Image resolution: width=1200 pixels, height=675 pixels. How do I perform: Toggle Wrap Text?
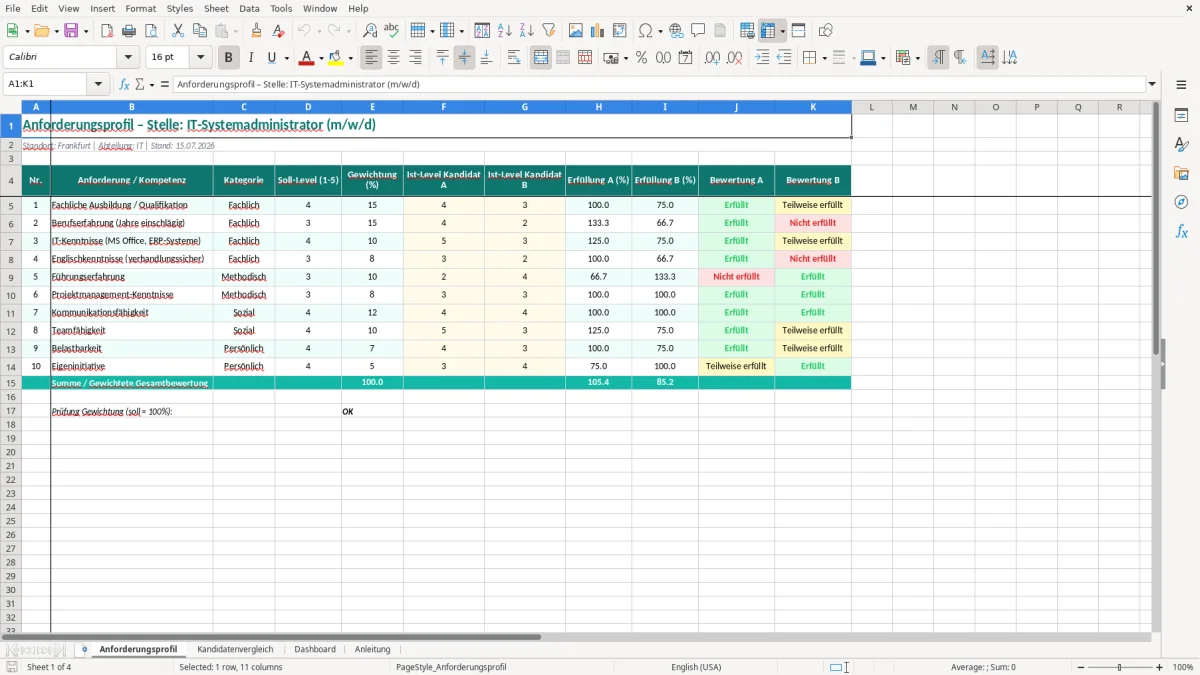[514, 58]
